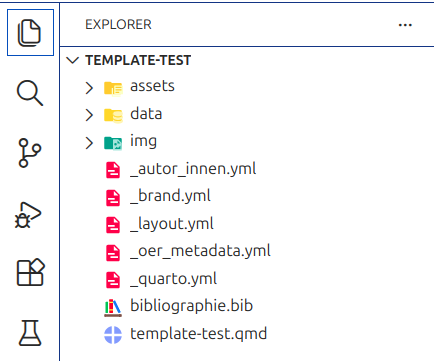Image resolution: width=434 pixels, height=361 pixels.
Task: Click the data folder icon
Action: pyautogui.click(x=113, y=115)
